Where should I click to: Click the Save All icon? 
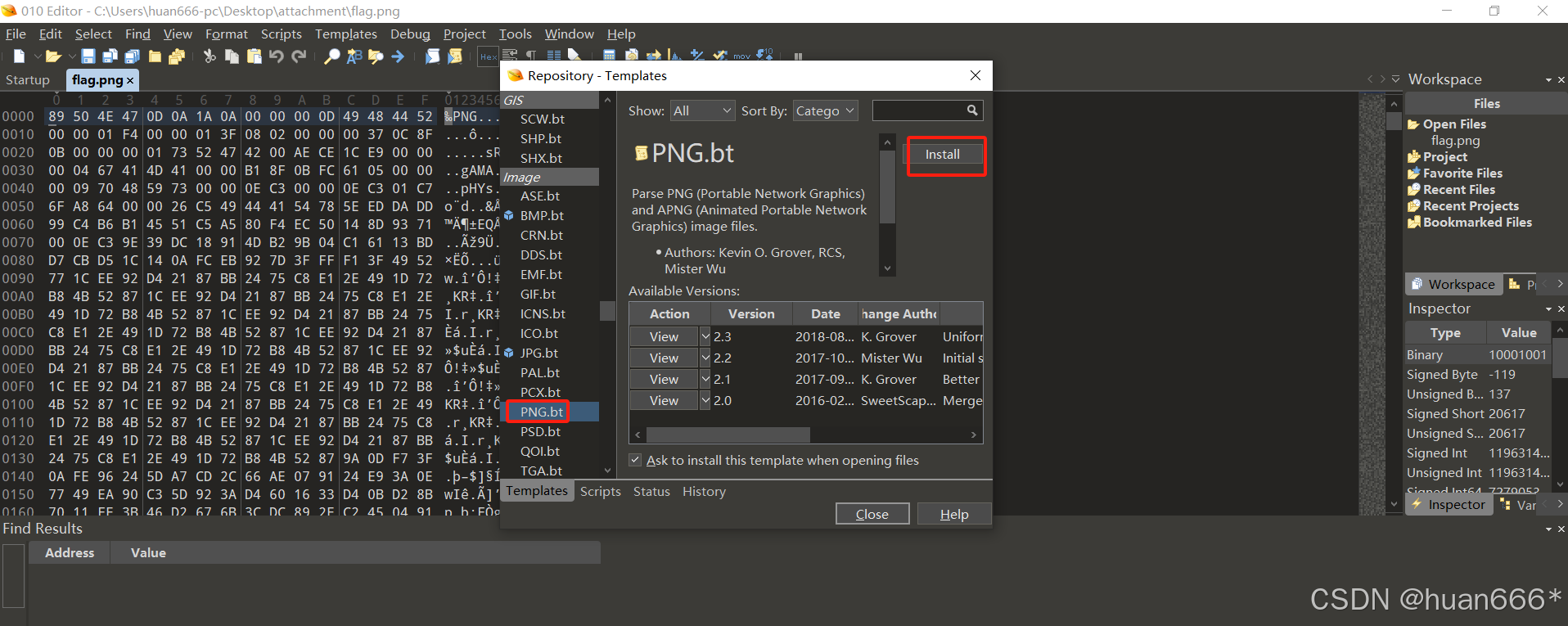click(133, 56)
